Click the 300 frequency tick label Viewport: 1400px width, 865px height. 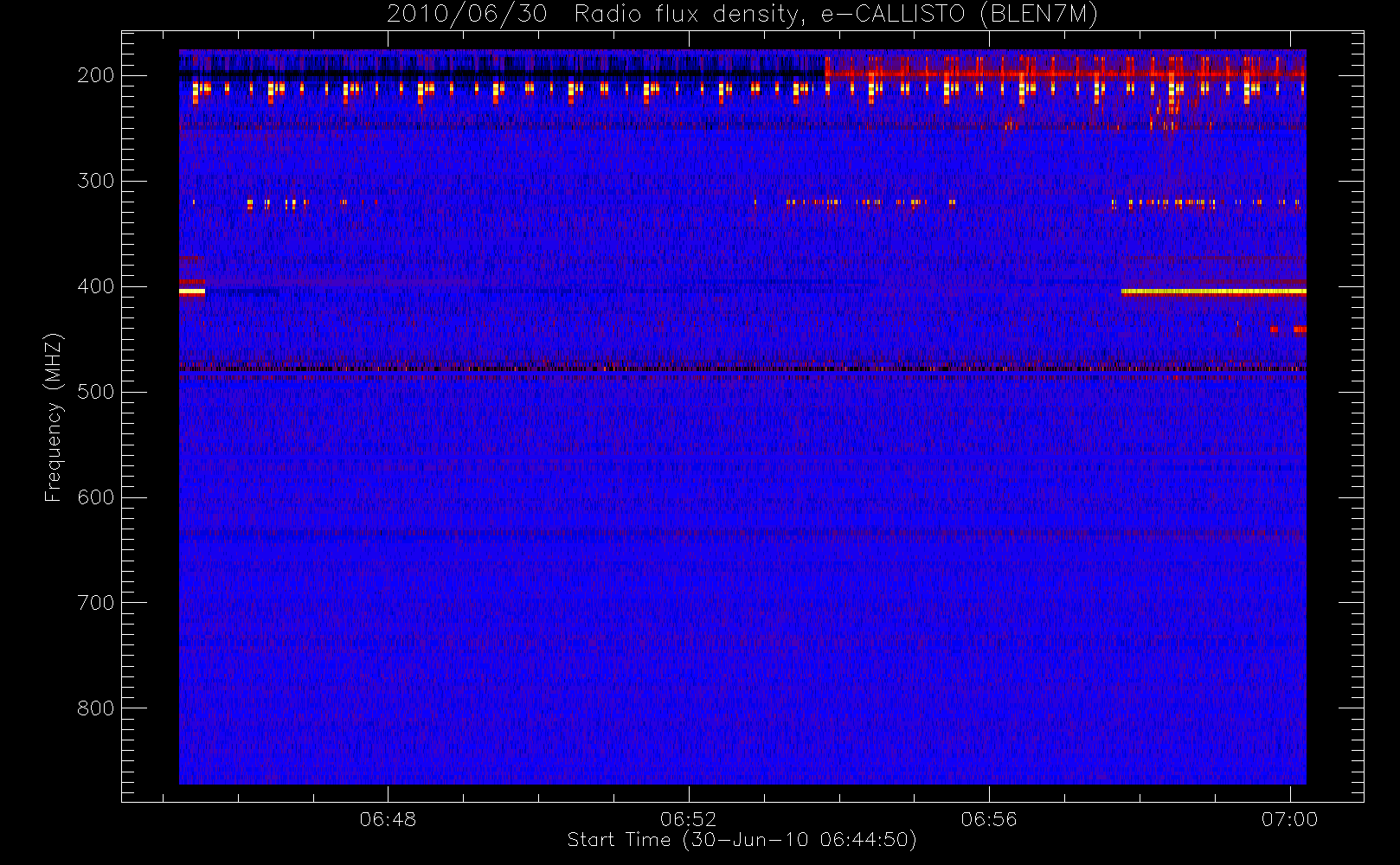[x=96, y=181]
